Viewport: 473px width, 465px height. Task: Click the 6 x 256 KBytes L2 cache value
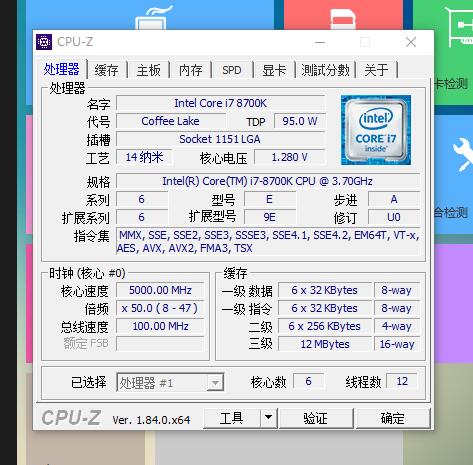(325, 326)
